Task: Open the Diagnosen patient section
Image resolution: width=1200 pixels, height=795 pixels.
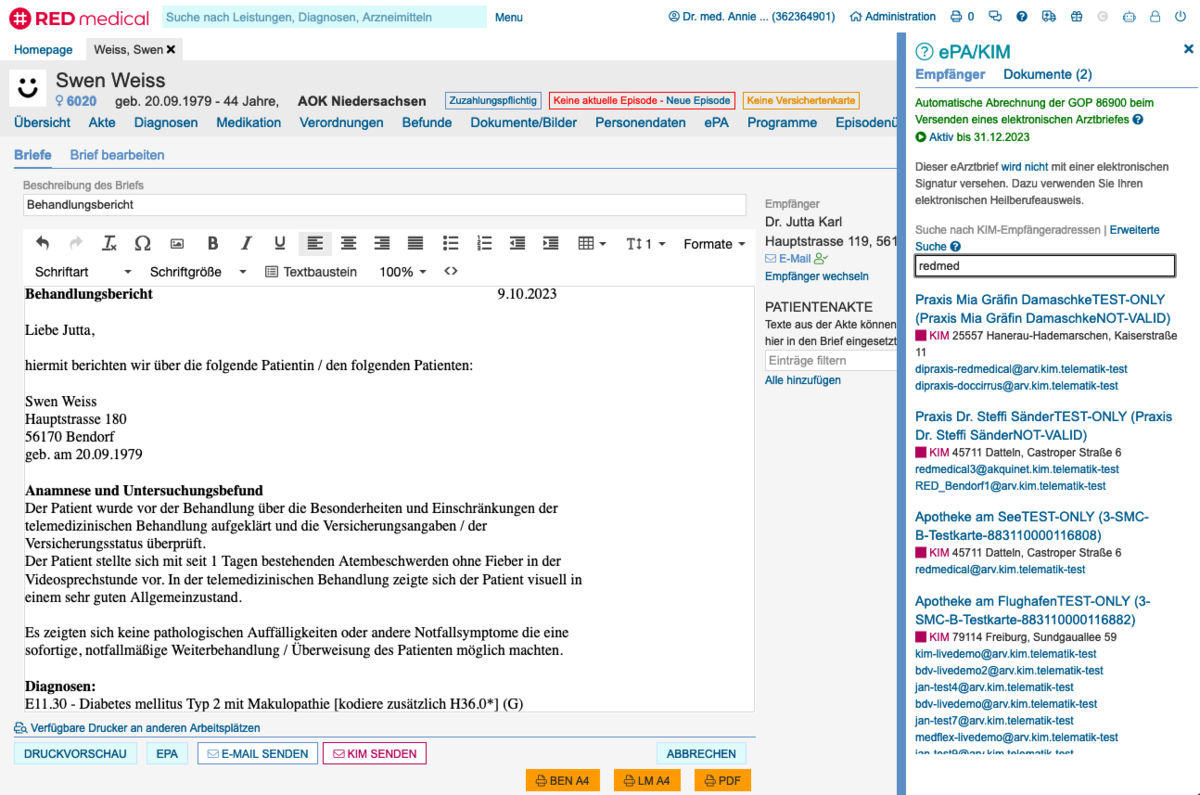Action: click(x=166, y=123)
